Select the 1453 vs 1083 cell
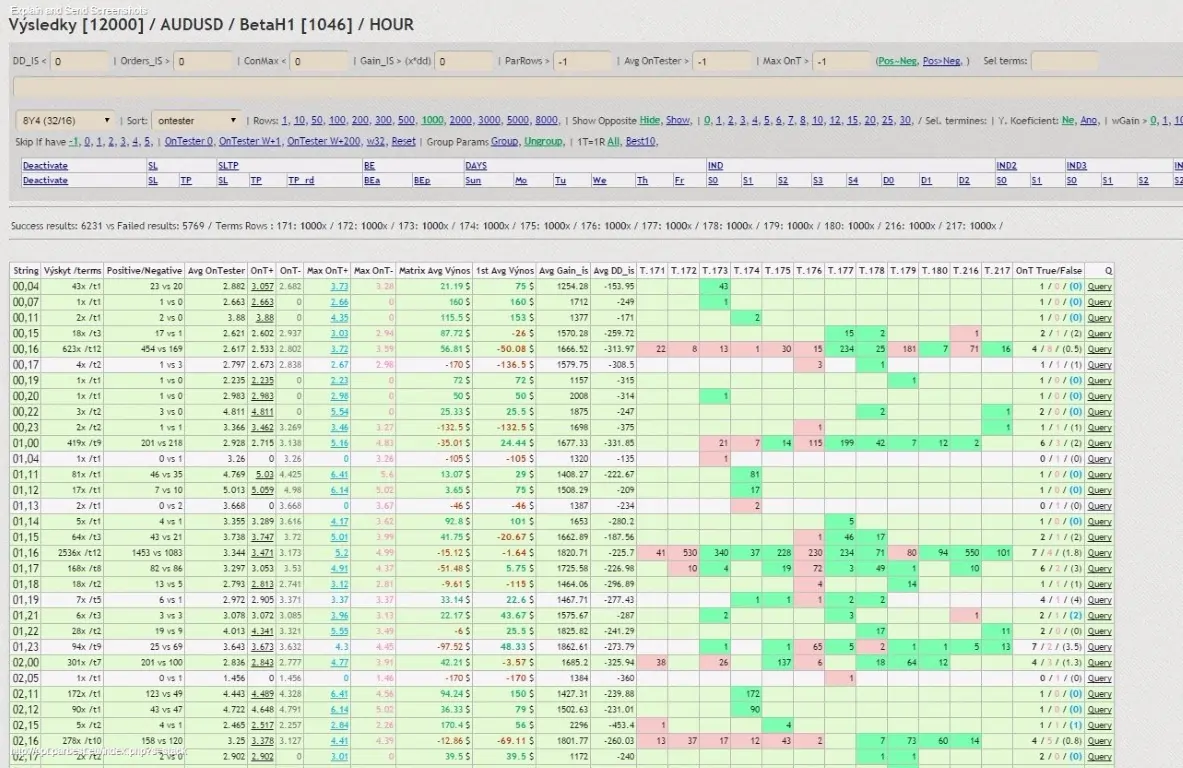The image size is (1183, 768). click(144, 553)
